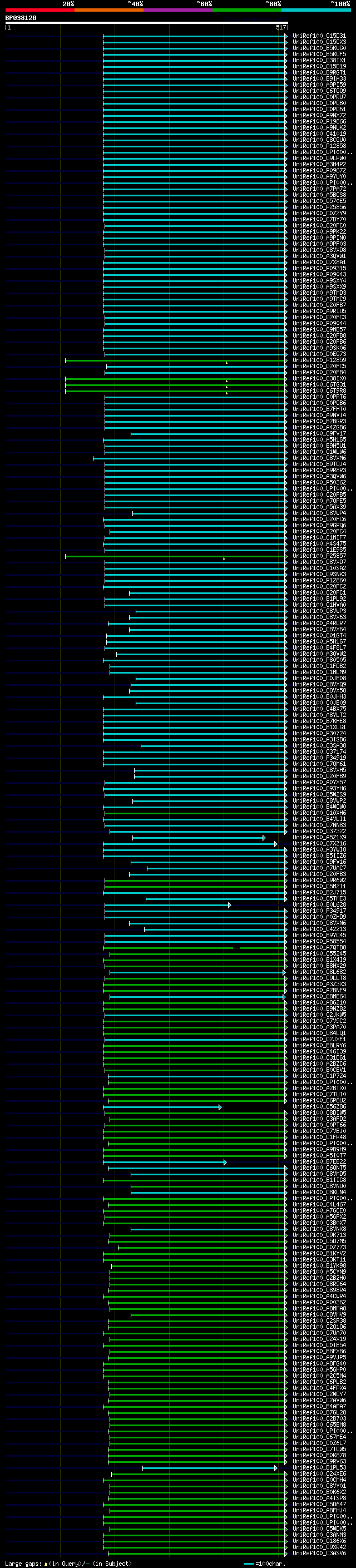Select hit UniRef100_P09672
This screenshot has width=356, height=1568.
point(319,170)
